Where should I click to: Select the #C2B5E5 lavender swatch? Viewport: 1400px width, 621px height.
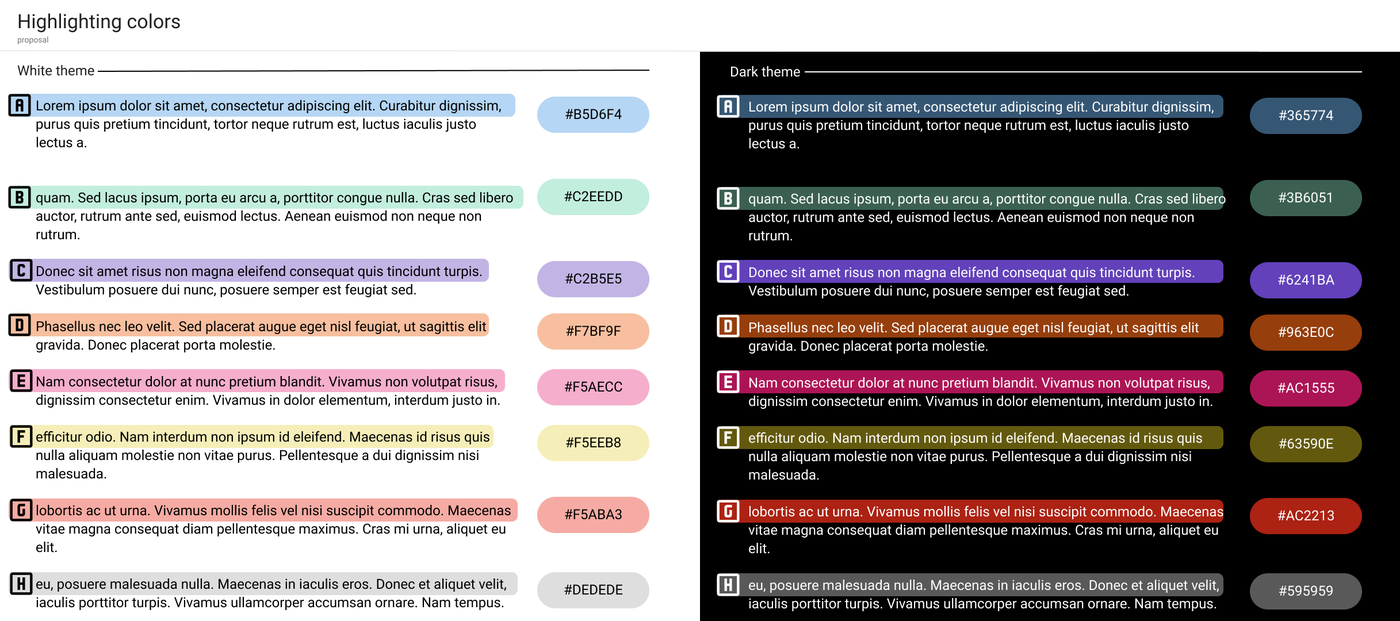pos(593,279)
